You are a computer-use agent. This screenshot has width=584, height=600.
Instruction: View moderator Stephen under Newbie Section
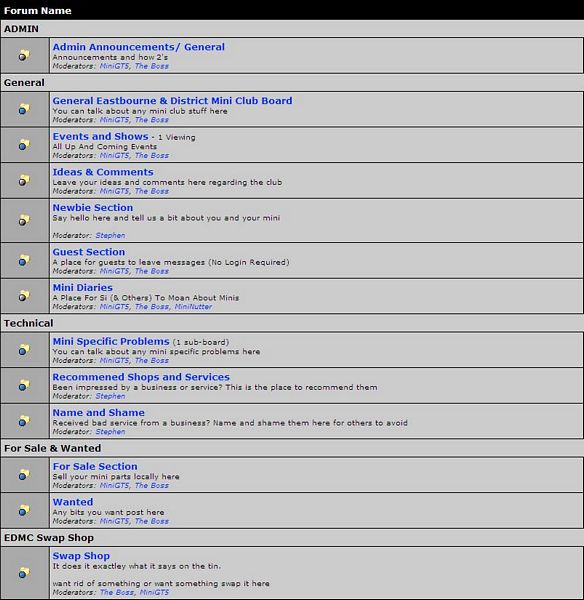[x=110, y=235]
